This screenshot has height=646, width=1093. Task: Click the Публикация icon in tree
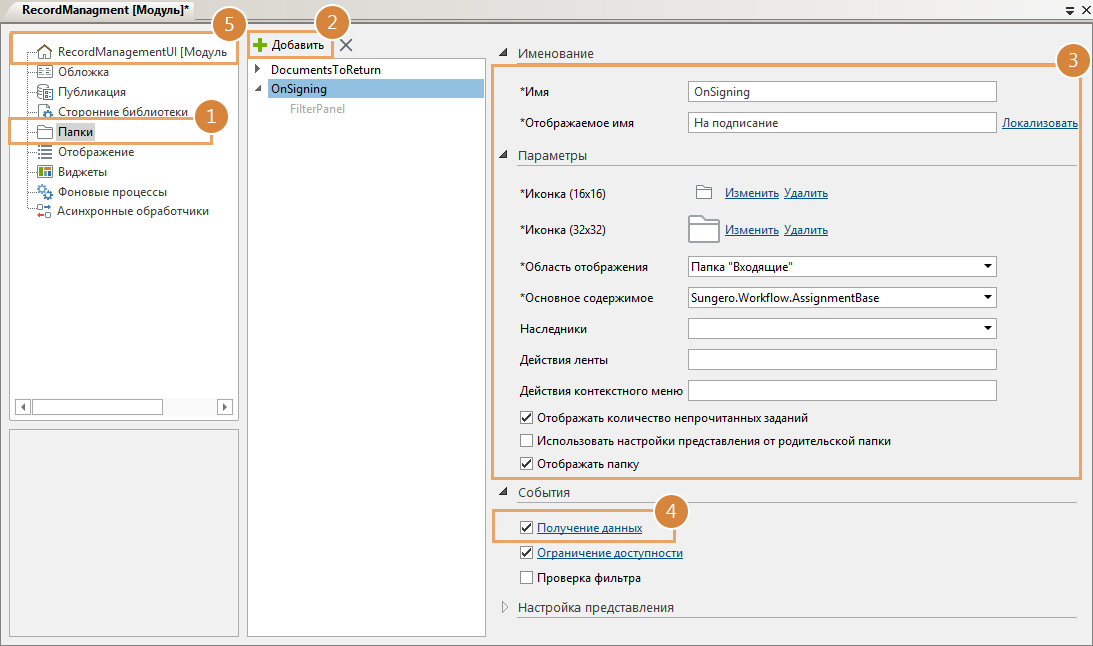pyautogui.click(x=44, y=92)
